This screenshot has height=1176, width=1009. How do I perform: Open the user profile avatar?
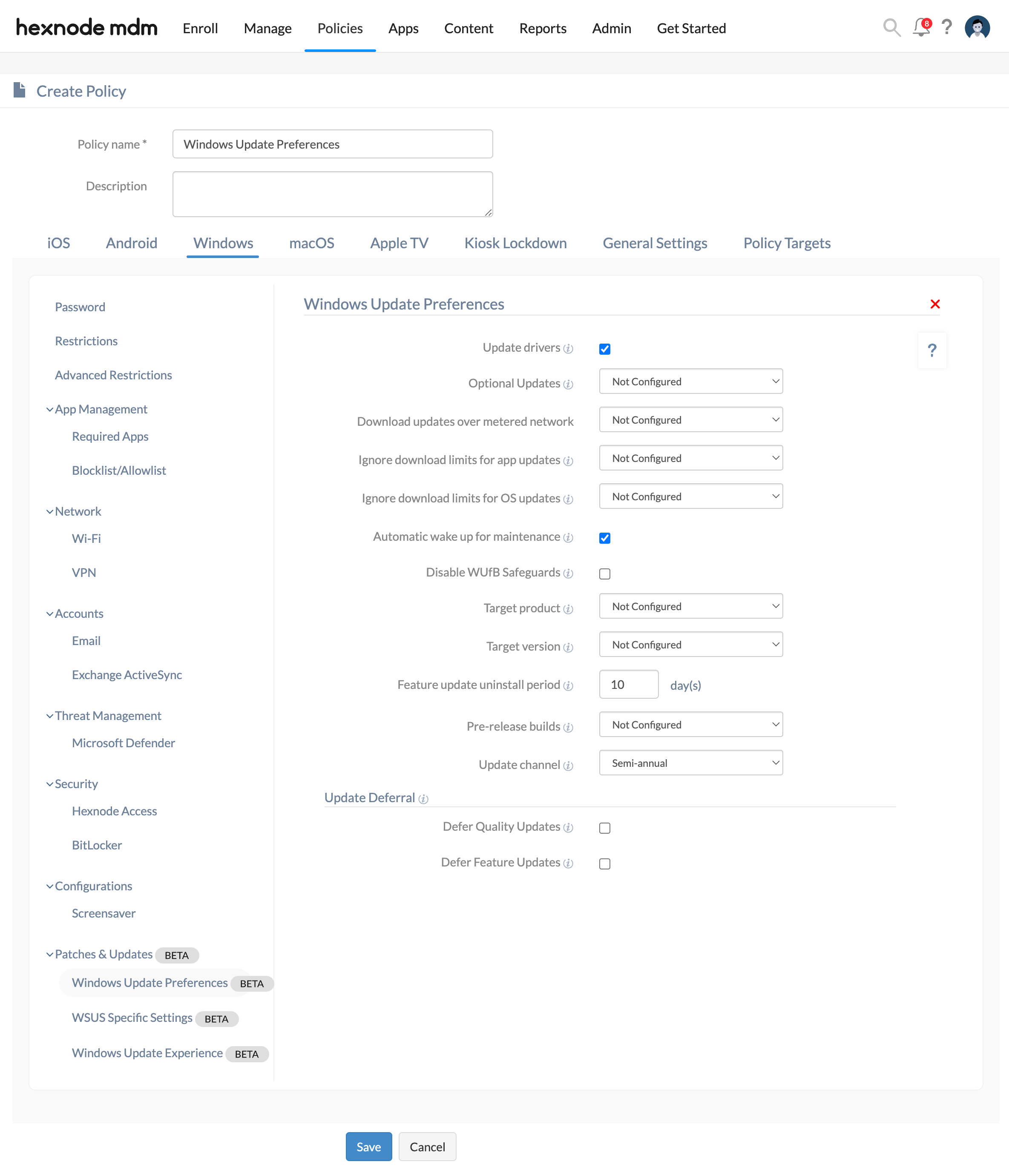[x=977, y=27]
